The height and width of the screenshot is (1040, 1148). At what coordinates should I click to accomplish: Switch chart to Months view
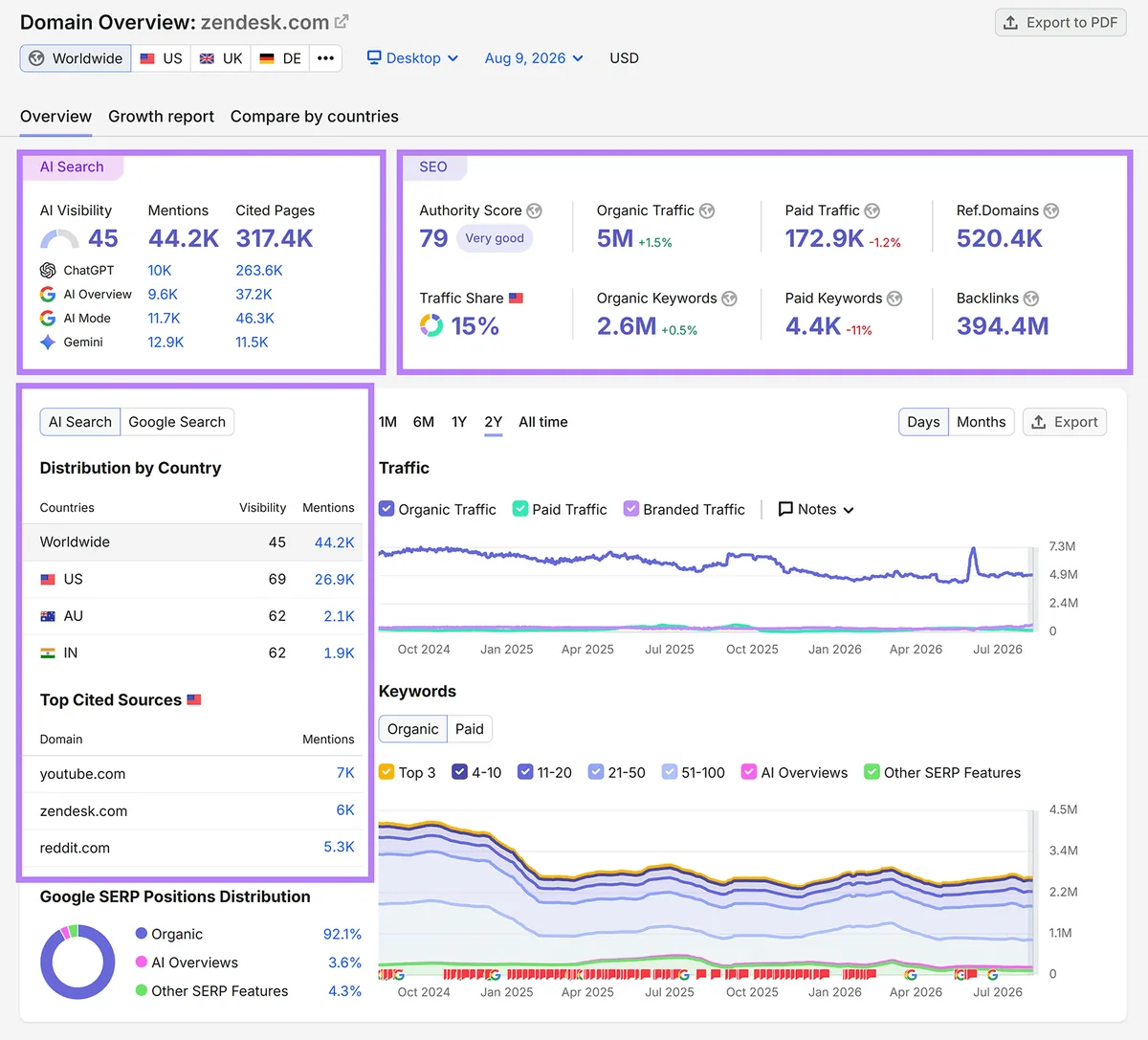tap(981, 422)
